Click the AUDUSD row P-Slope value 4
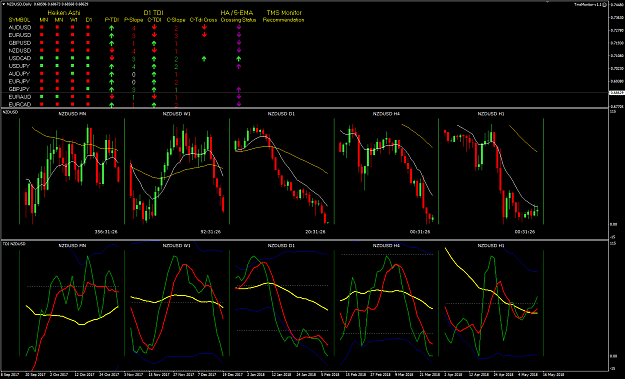 pos(134,28)
